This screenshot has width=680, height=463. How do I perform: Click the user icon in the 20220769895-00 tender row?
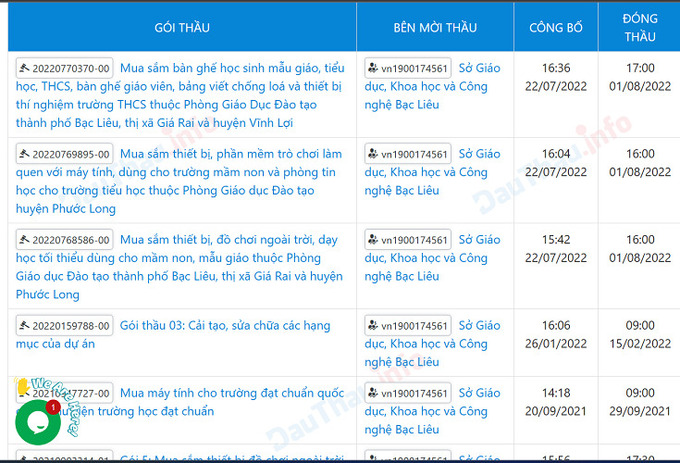coord(373,155)
